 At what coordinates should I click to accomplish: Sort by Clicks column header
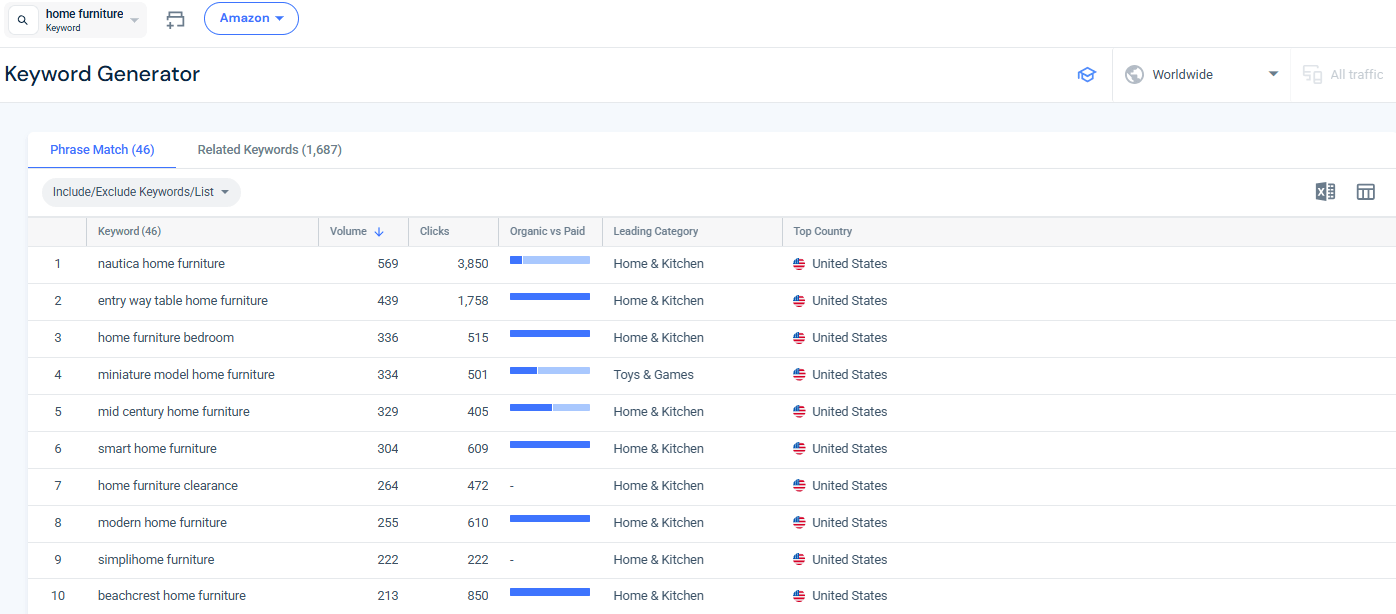click(x=435, y=232)
